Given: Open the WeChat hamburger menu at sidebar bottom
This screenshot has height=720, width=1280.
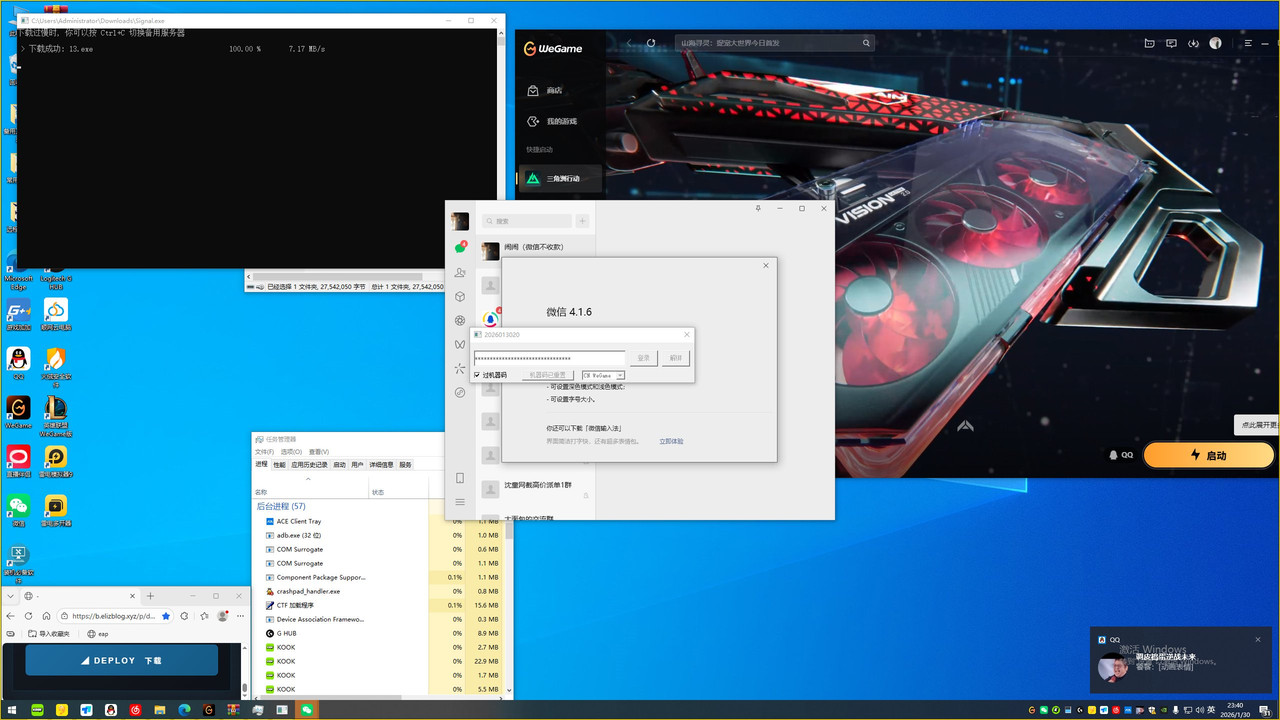Looking at the screenshot, I should (460, 502).
